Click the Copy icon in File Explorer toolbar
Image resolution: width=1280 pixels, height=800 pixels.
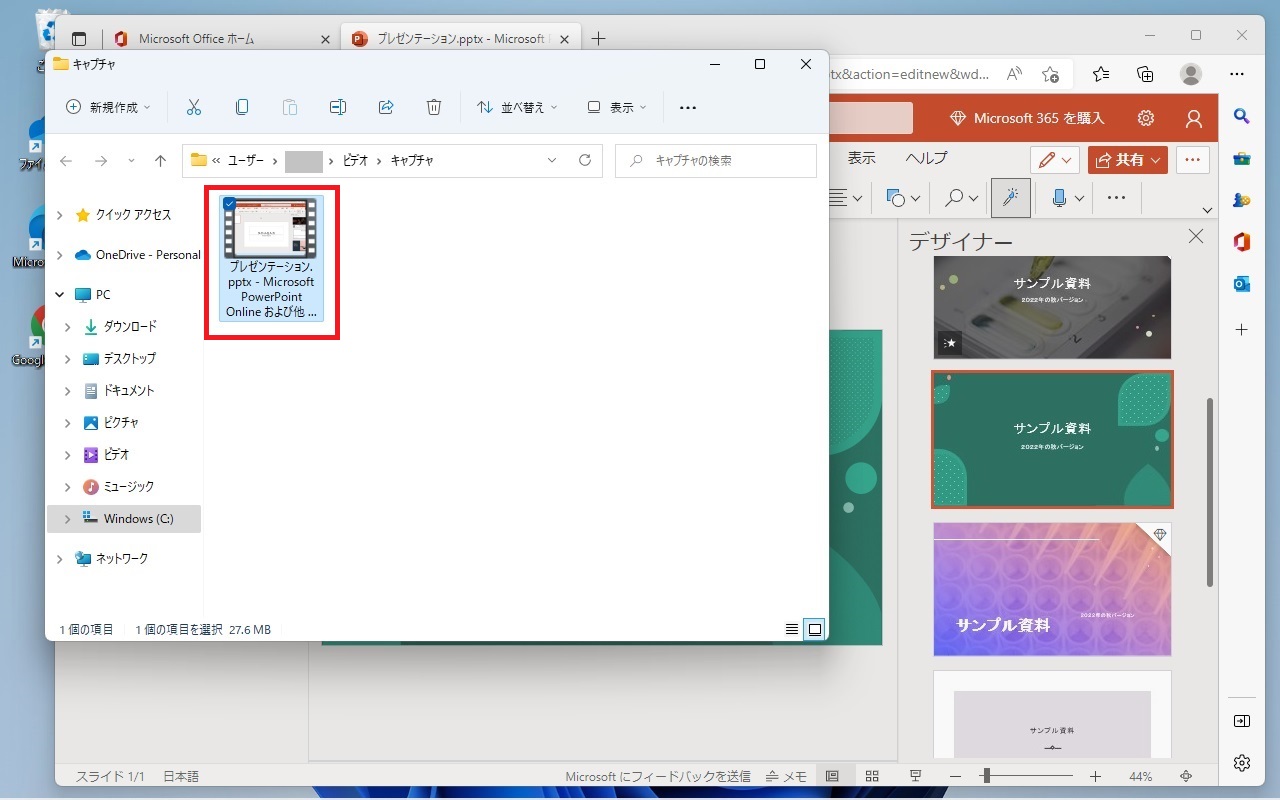click(x=242, y=107)
